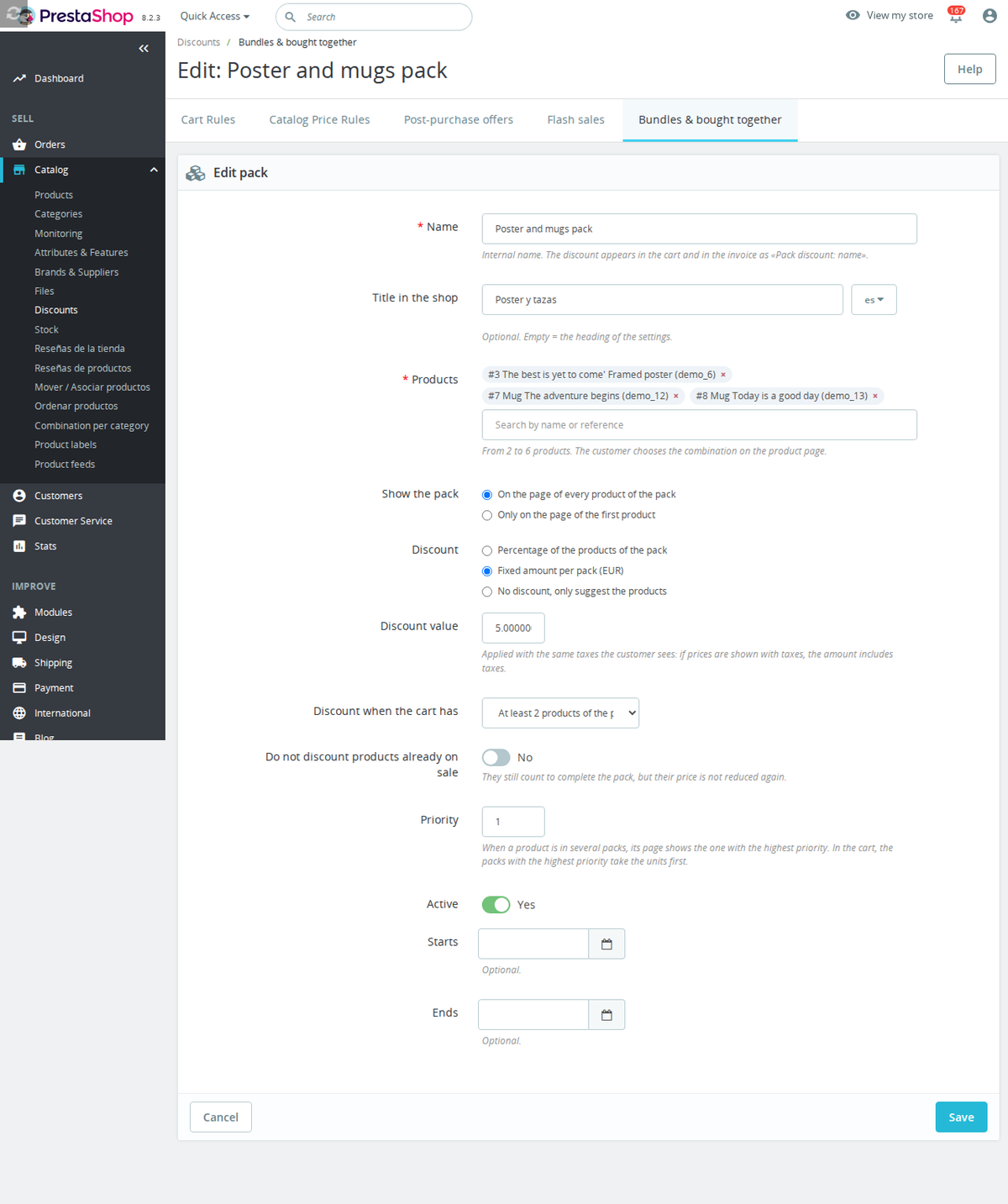
Task: Open Product feeds submenu item
Action: tap(65, 465)
